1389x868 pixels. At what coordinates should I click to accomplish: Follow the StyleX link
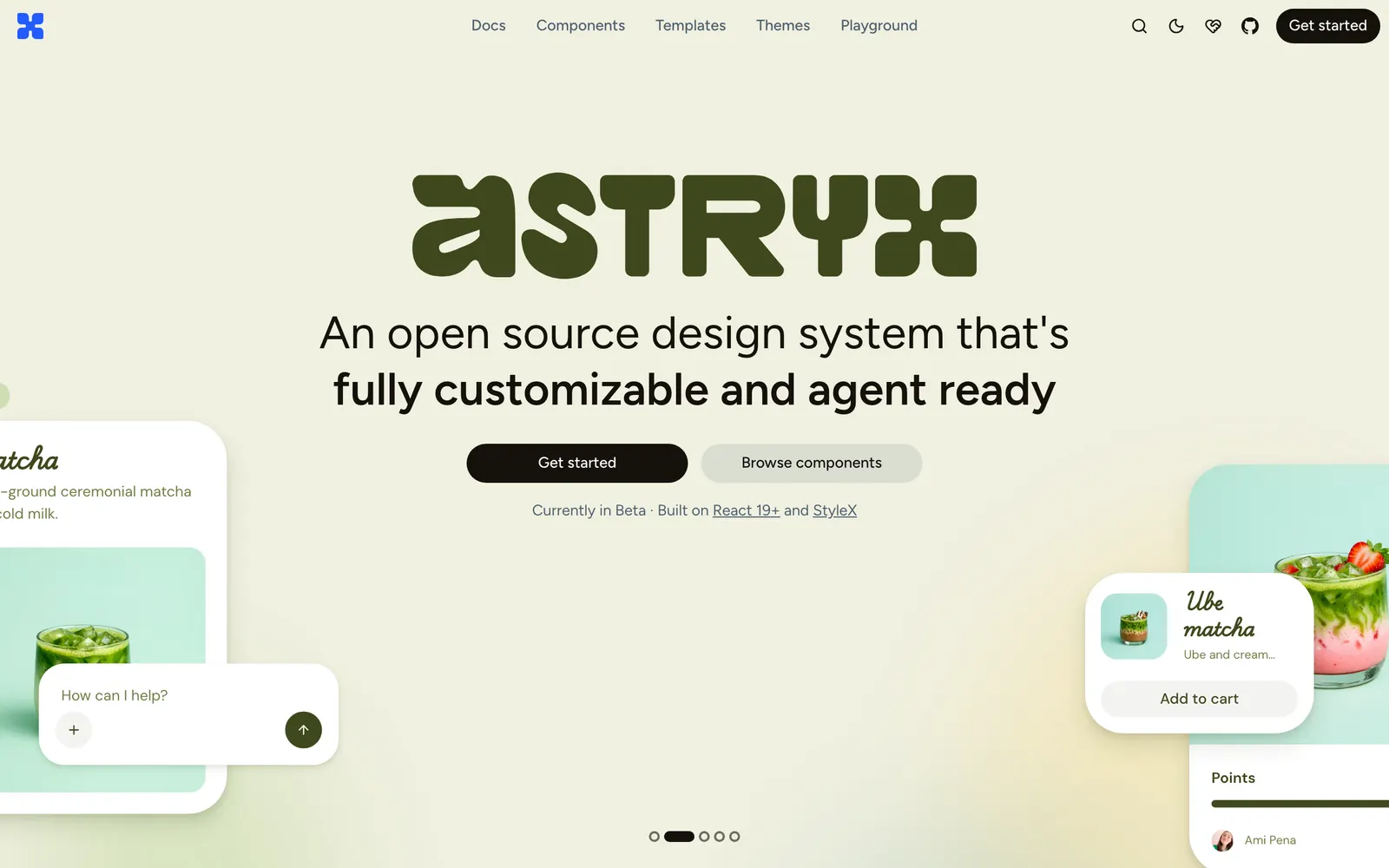pyautogui.click(x=834, y=510)
